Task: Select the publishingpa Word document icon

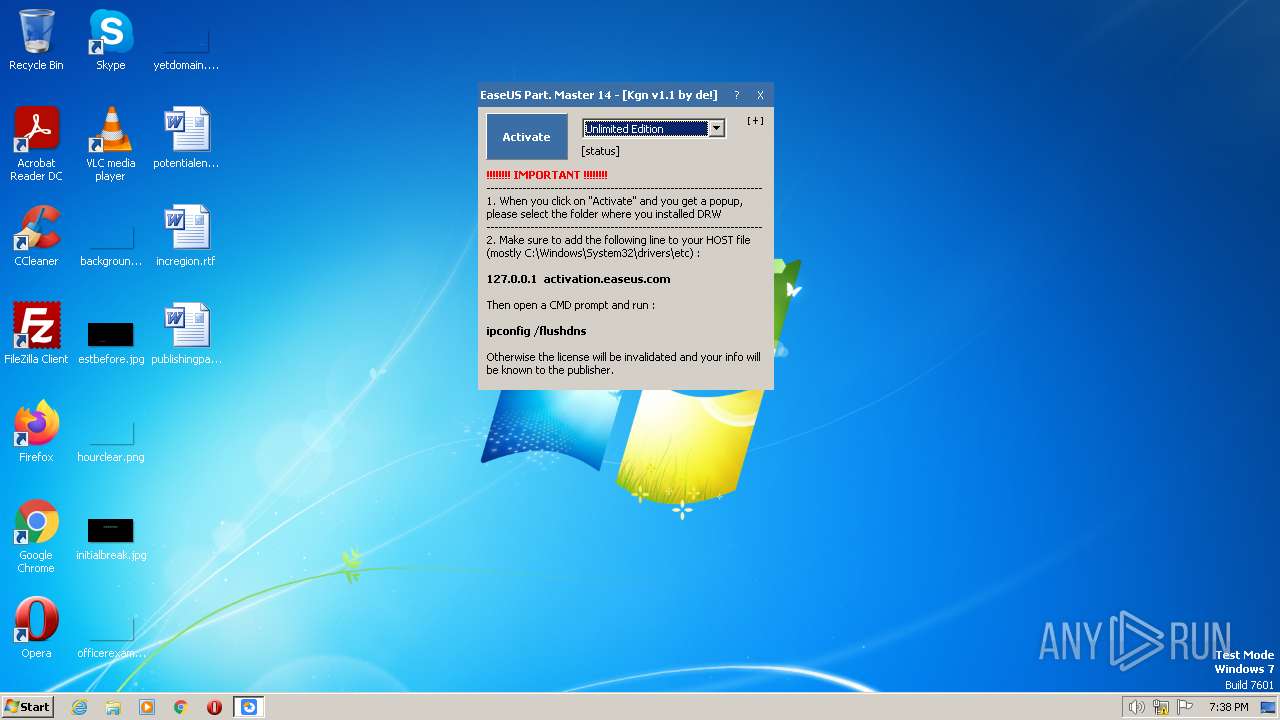Action: pyautogui.click(x=185, y=334)
